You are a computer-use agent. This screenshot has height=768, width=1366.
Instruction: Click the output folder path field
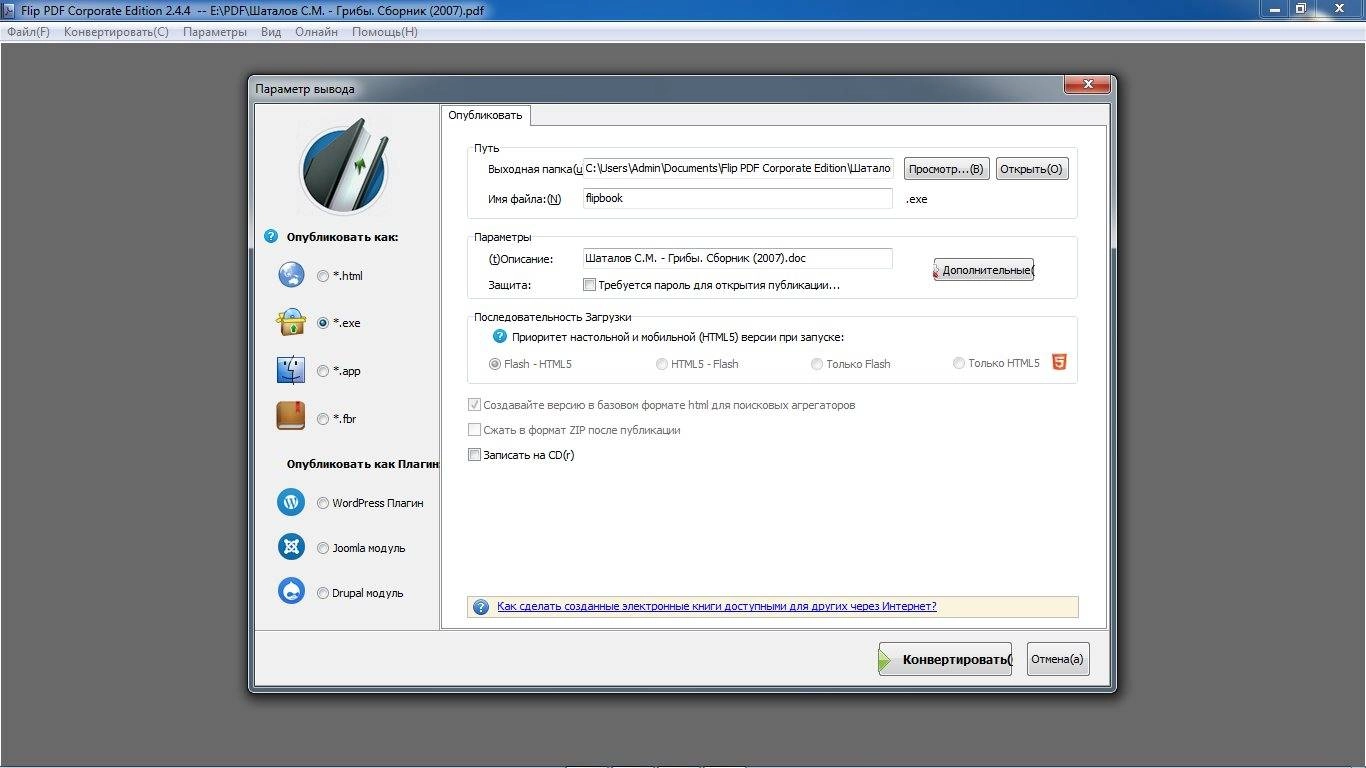coord(737,168)
